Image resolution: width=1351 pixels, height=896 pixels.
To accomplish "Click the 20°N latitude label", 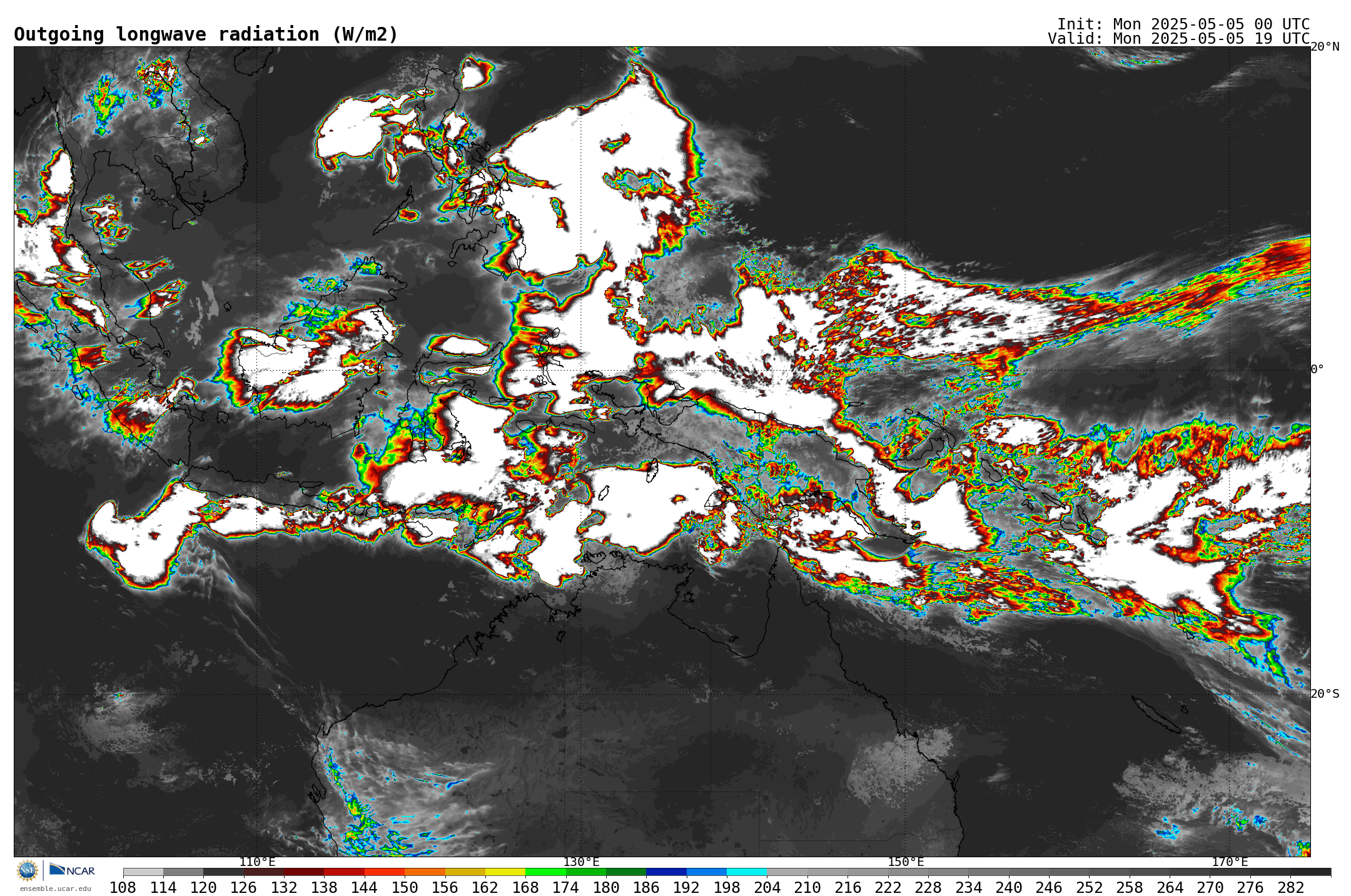I will coord(1325,47).
